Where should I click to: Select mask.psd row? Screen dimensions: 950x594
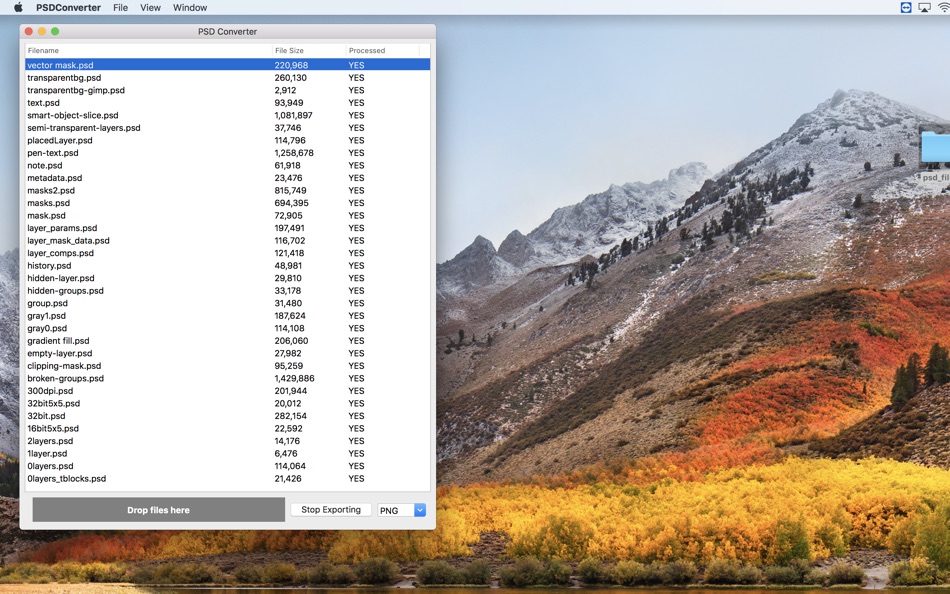228,215
